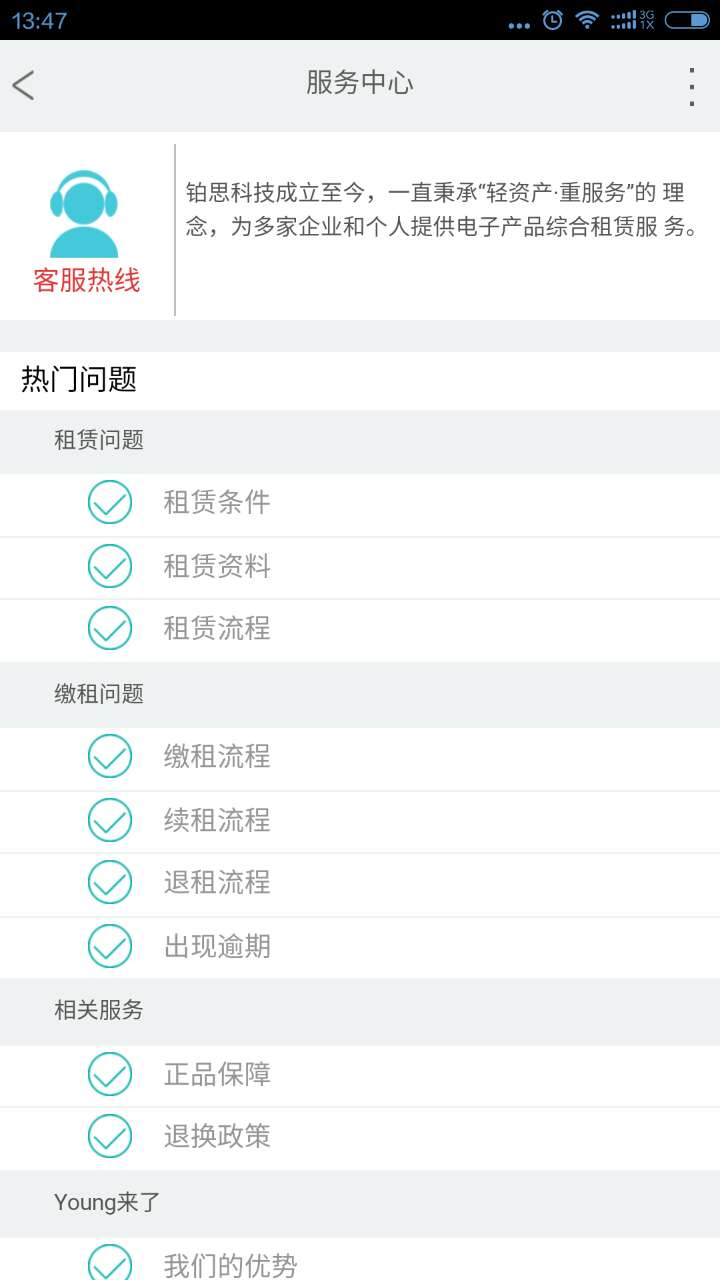Tap the 缴租问题 section header
Image resolution: width=720 pixels, height=1280 pixels.
(99, 693)
